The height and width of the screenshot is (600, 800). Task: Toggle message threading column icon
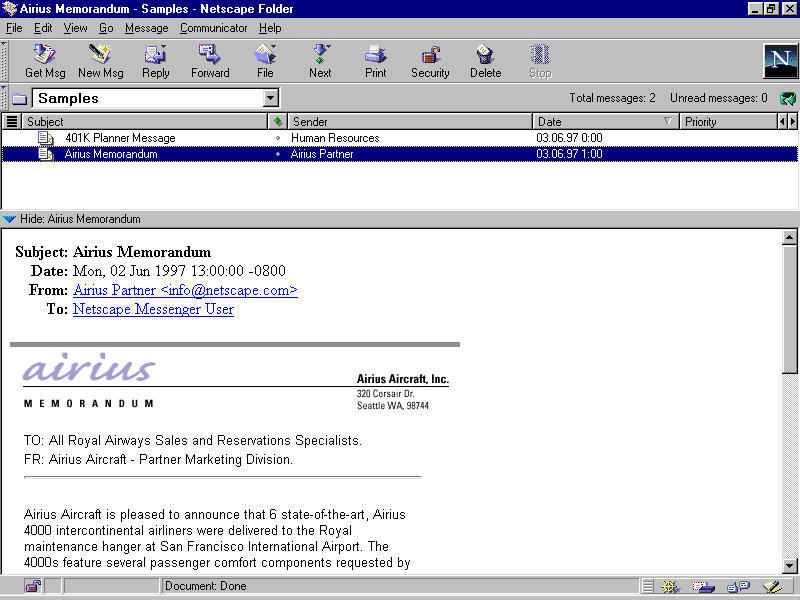[12, 121]
